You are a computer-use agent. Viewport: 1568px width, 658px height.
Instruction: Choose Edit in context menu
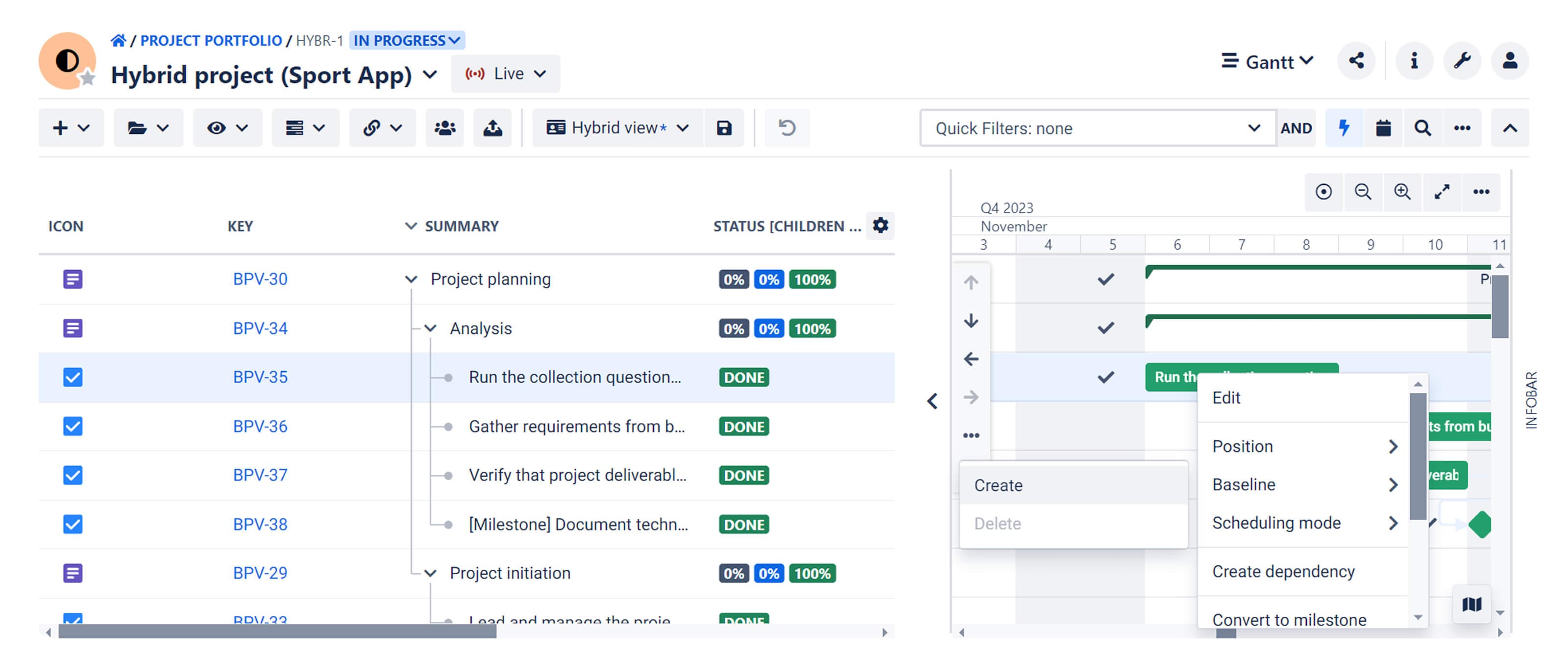pos(1302,398)
